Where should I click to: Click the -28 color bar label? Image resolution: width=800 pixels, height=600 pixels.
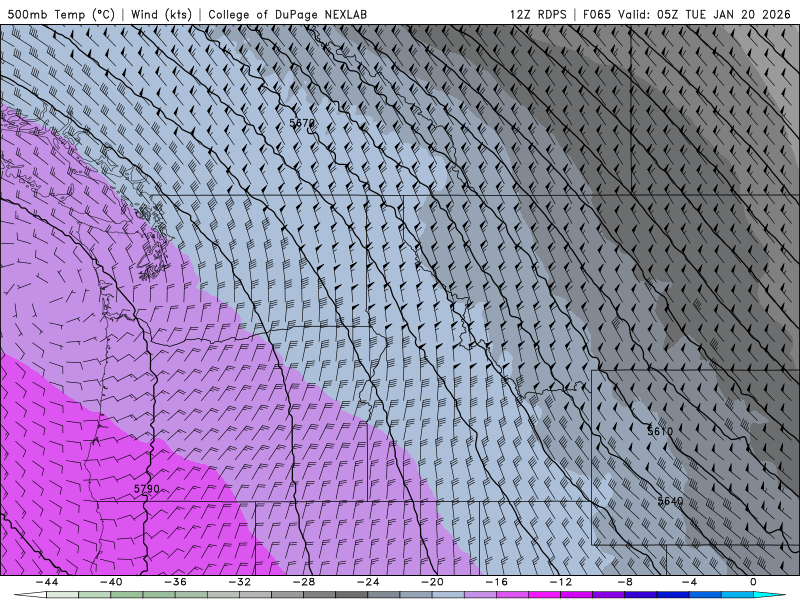[x=304, y=582]
